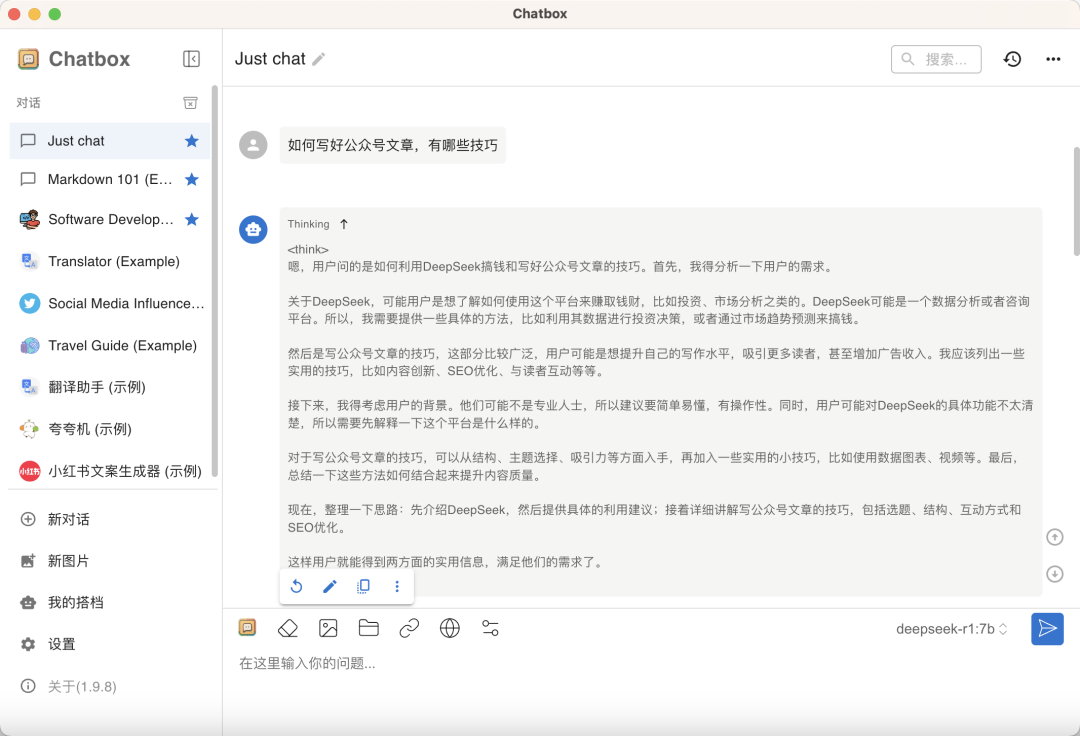Send message with blue send button
Viewport: 1080px width, 736px height.
[x=1047, y=629]
